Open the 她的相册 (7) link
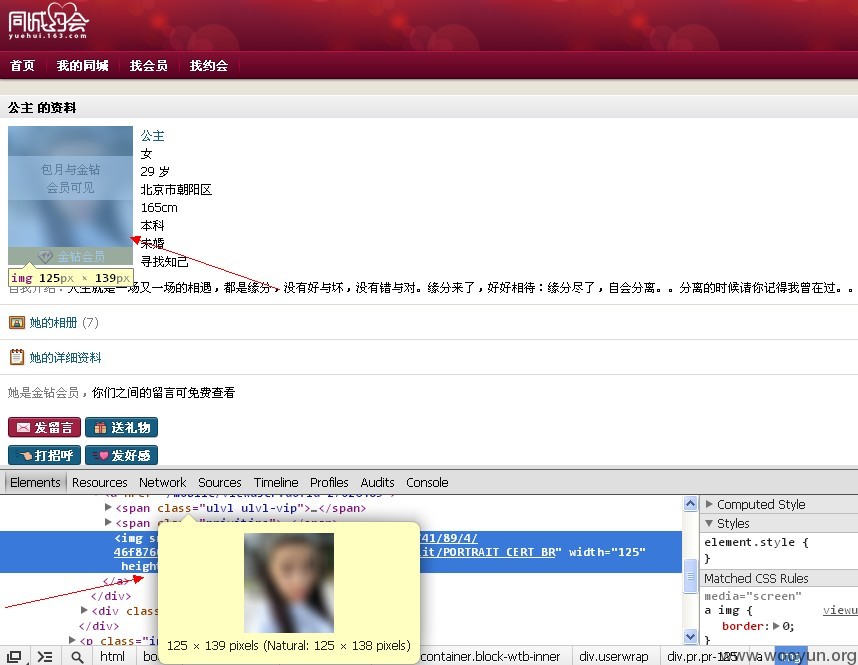 (x=64, y=322)
